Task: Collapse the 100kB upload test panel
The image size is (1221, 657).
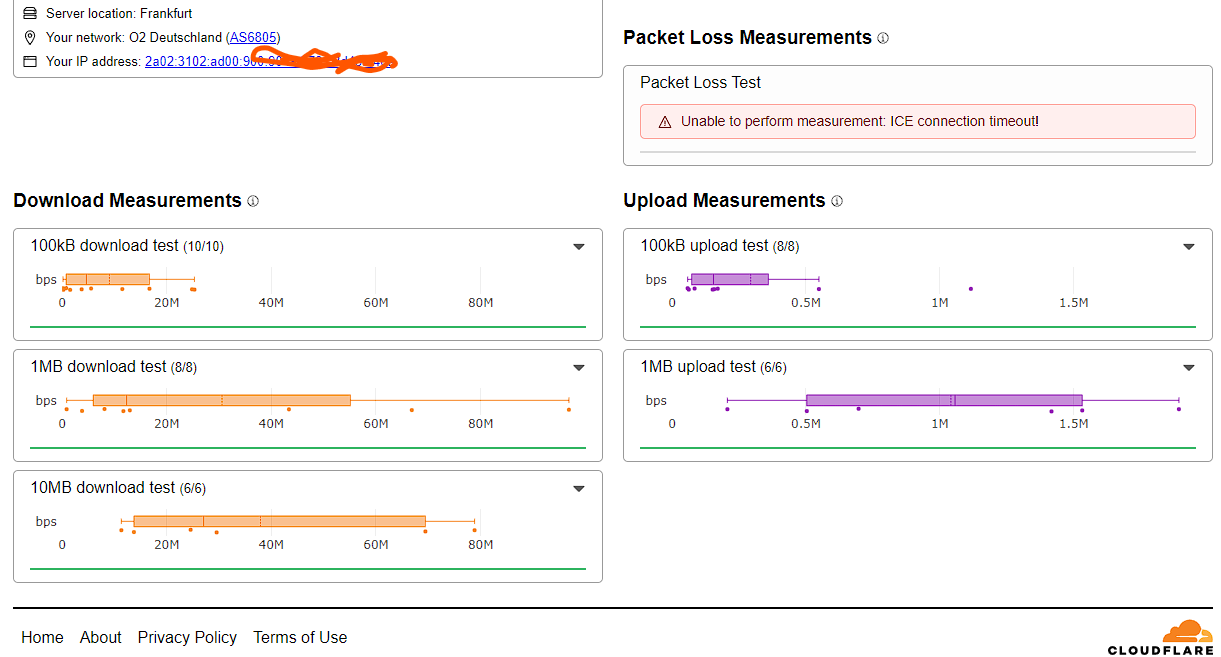Action: (1189, 247)
